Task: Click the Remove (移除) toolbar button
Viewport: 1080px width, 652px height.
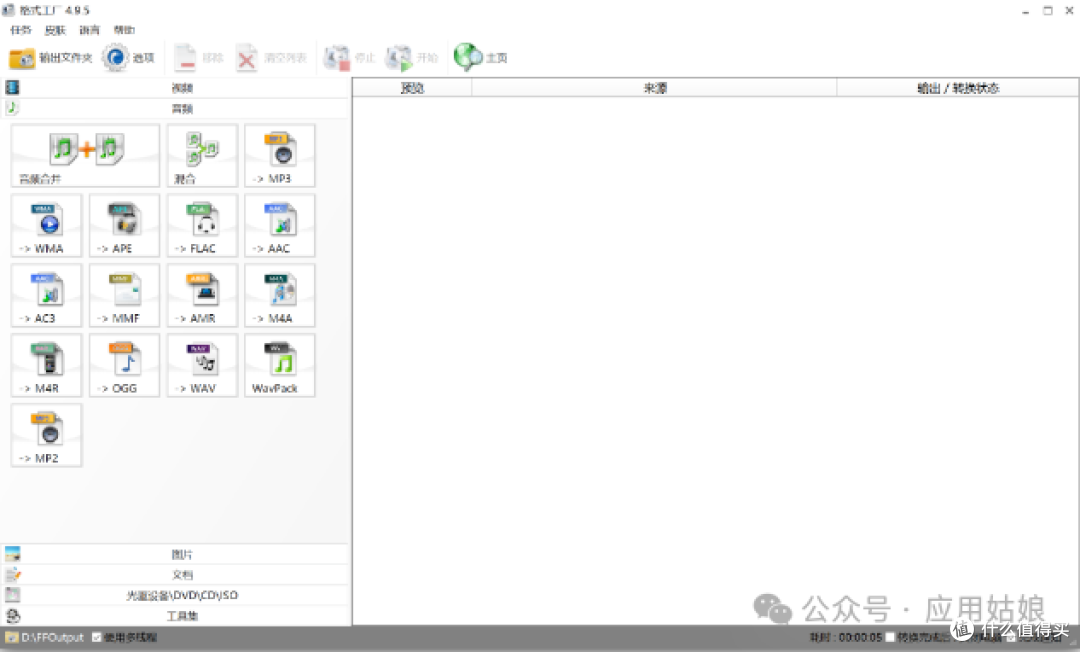Action: coord(198,58)
